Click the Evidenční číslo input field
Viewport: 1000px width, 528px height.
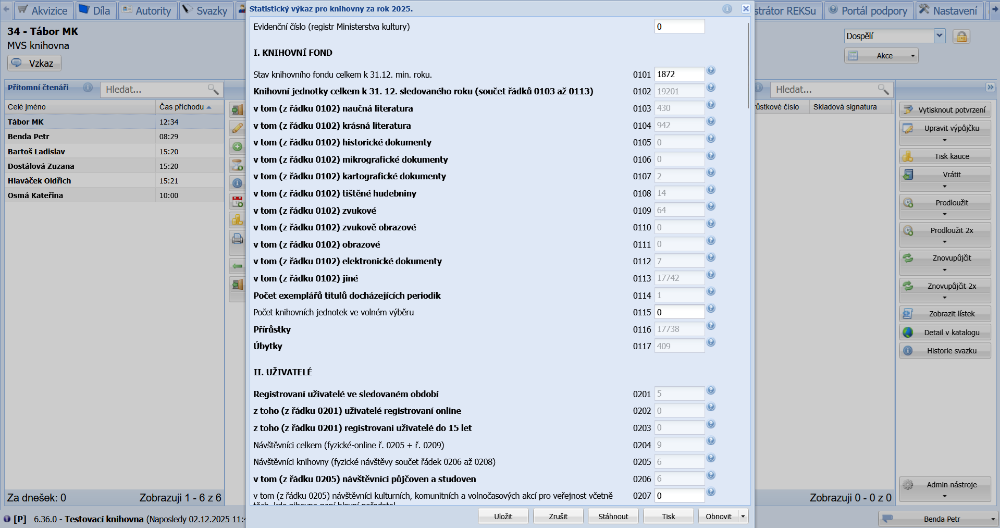(679, 27)
